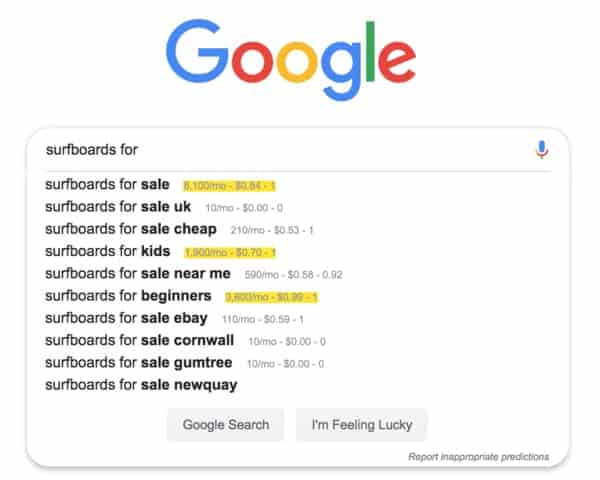Viewport: 600px width, 480px height.
Task: Click highlighted volume stats beside 'for kids'
Action: point(230,253)
